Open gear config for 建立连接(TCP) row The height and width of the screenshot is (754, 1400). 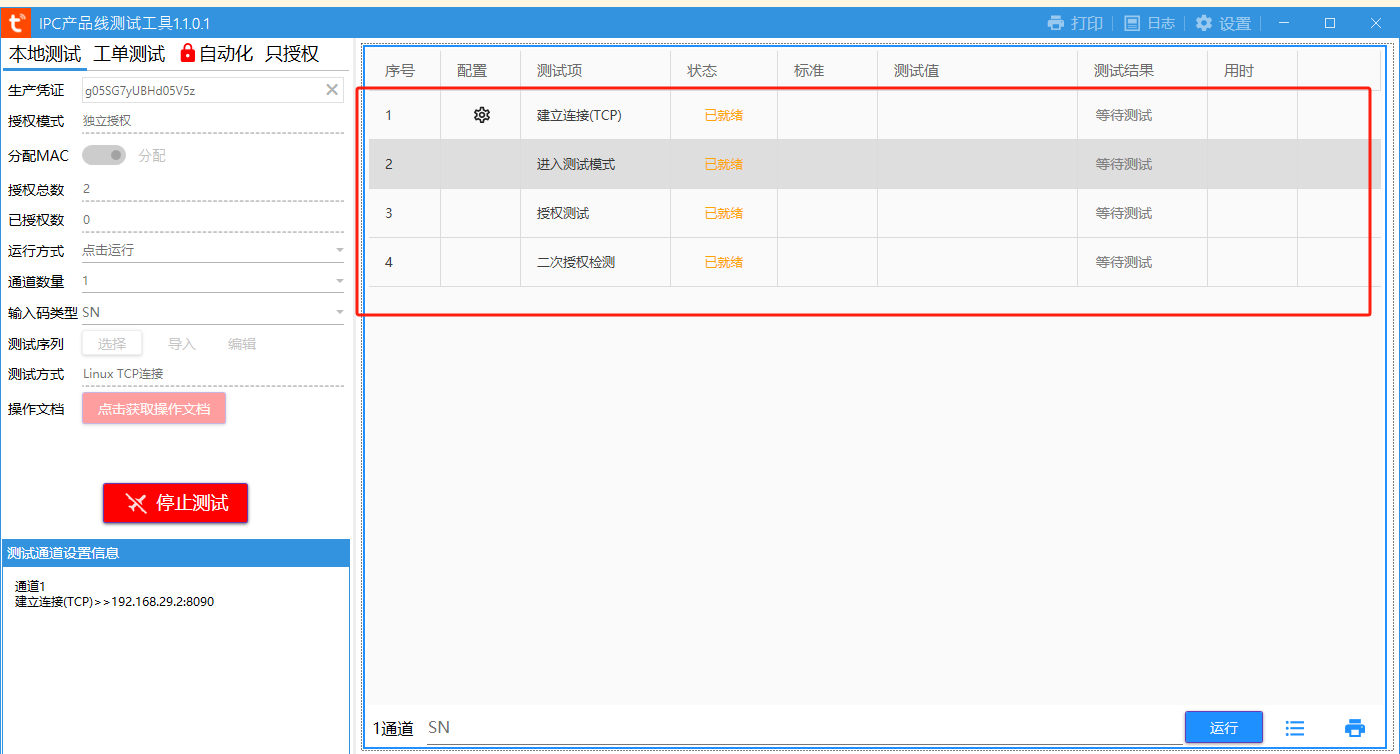pyautogui.click(x=482, y=115)
